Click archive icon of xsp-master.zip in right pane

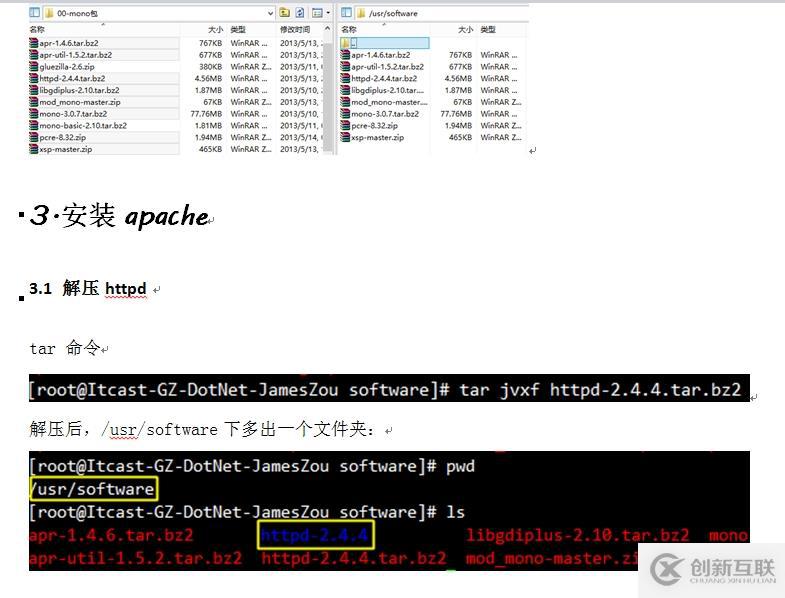(x=345, y=137)
